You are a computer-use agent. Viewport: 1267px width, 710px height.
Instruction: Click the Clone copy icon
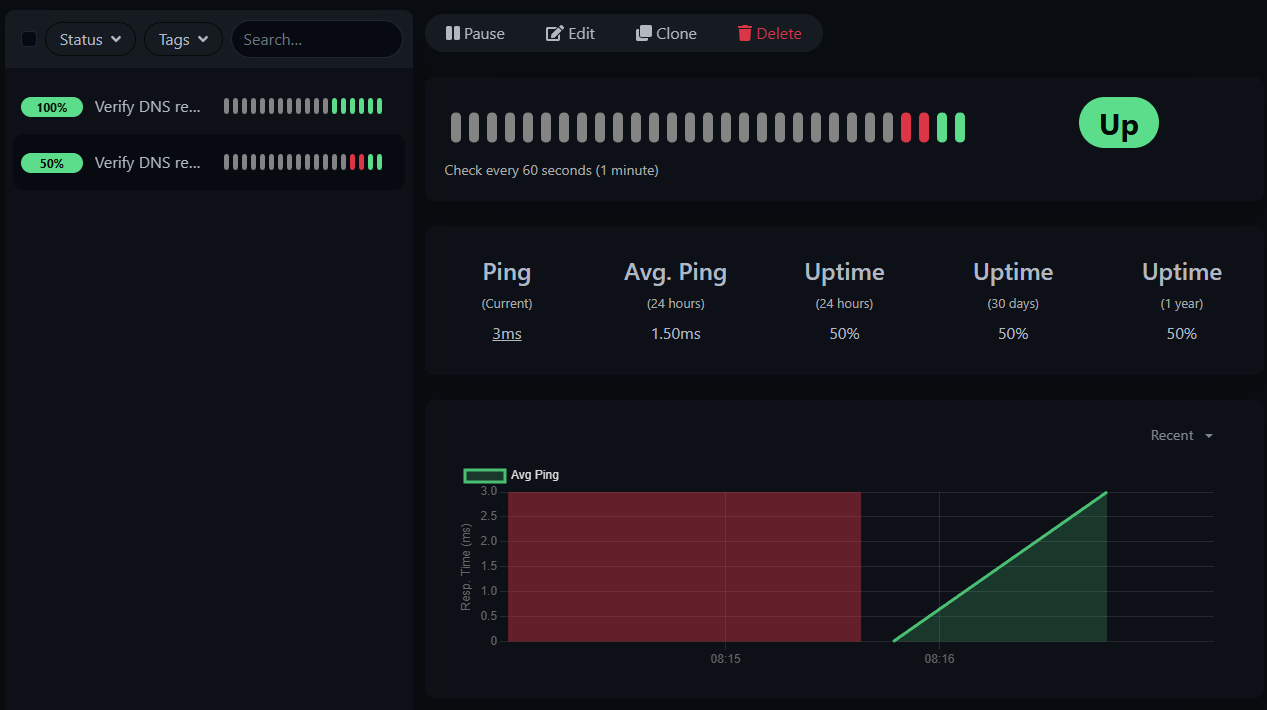[643, 33]
